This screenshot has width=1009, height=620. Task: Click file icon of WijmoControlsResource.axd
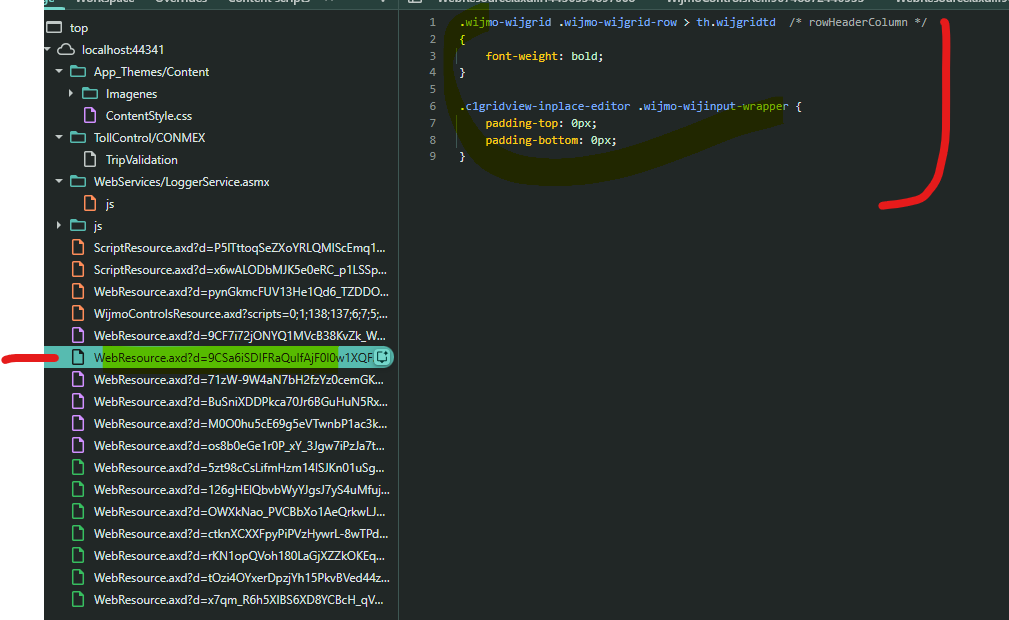[78, 314]
